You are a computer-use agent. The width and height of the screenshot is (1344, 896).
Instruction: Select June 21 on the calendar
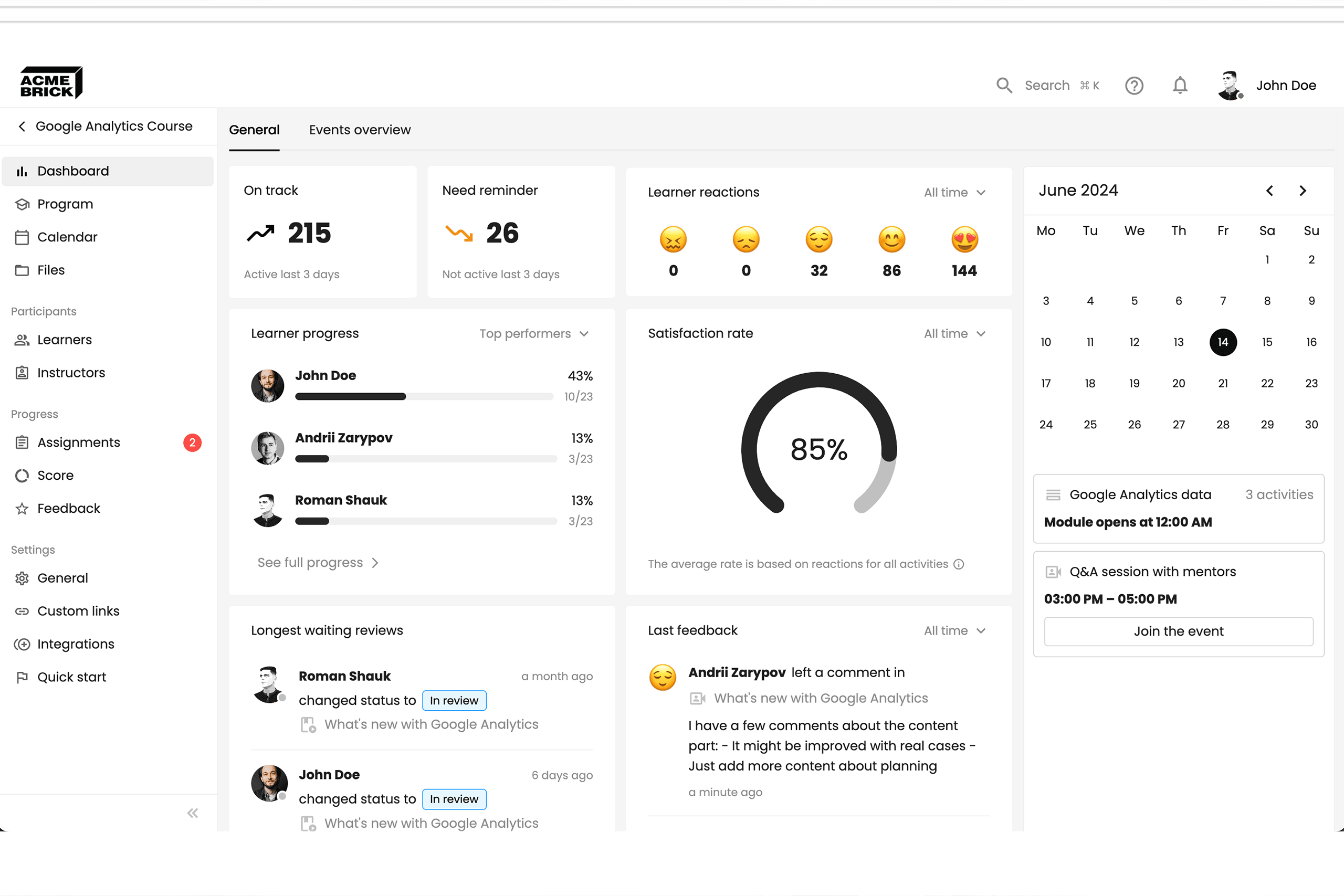pos(1222,383)
